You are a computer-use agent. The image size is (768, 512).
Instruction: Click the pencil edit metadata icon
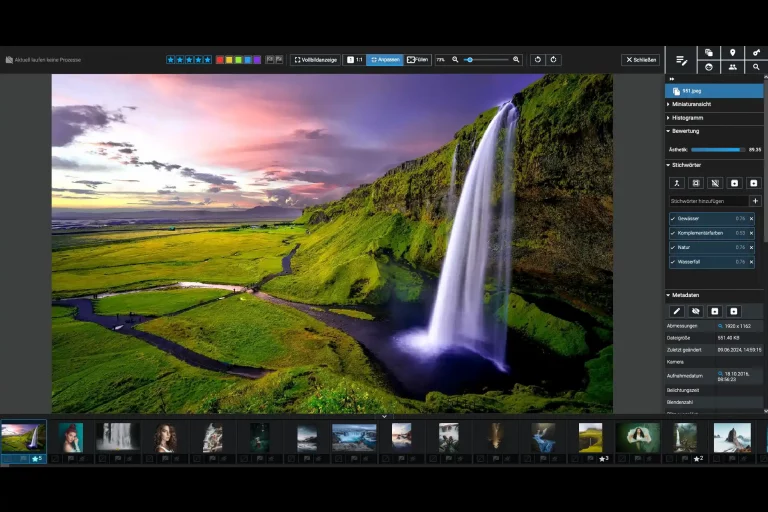(677, 311)
